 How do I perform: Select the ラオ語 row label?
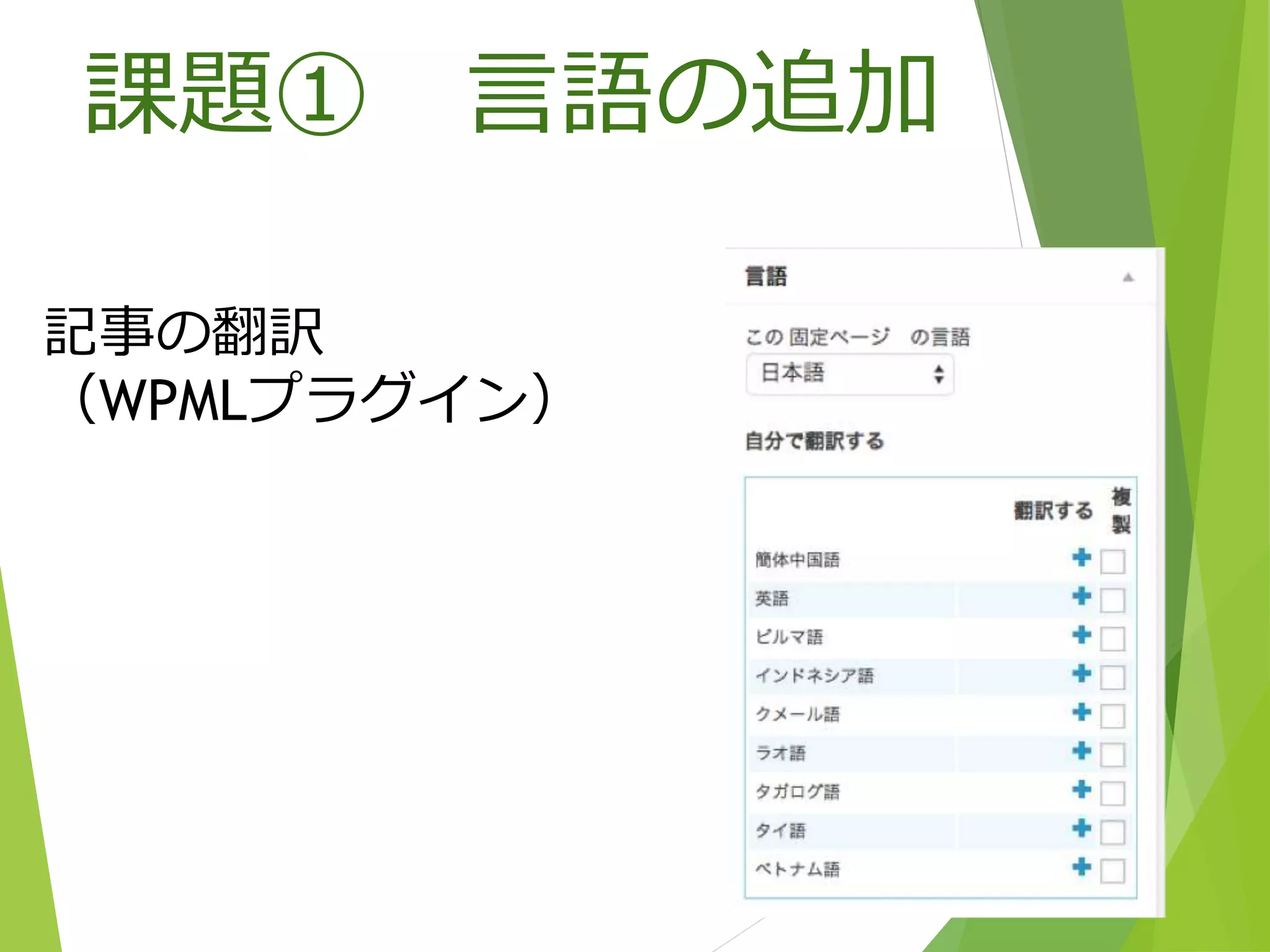coord(780,752)
